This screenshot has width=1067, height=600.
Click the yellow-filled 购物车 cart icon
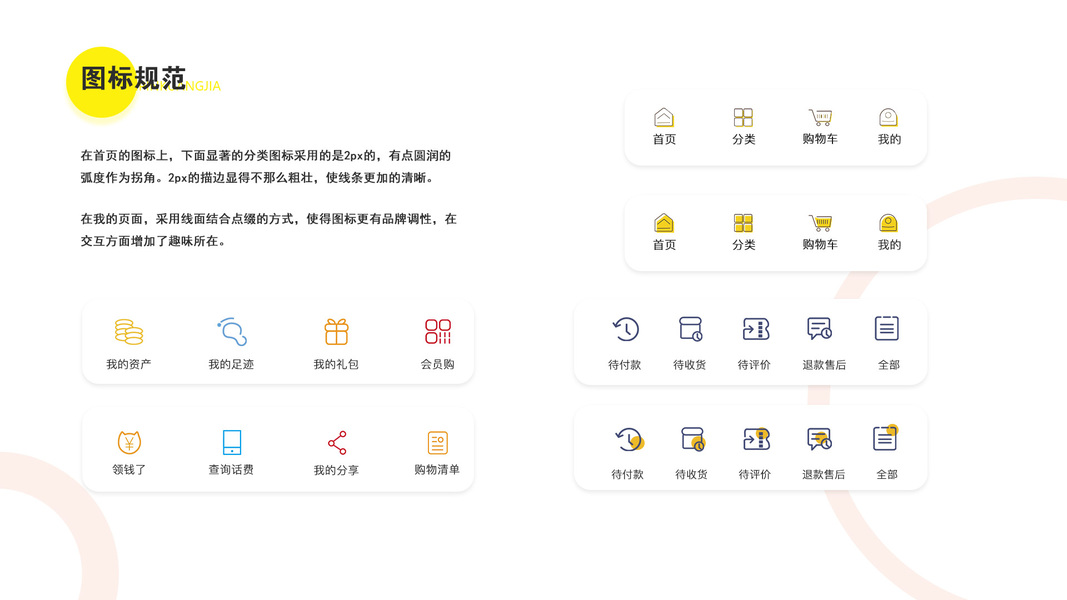[x=820, y=222]
